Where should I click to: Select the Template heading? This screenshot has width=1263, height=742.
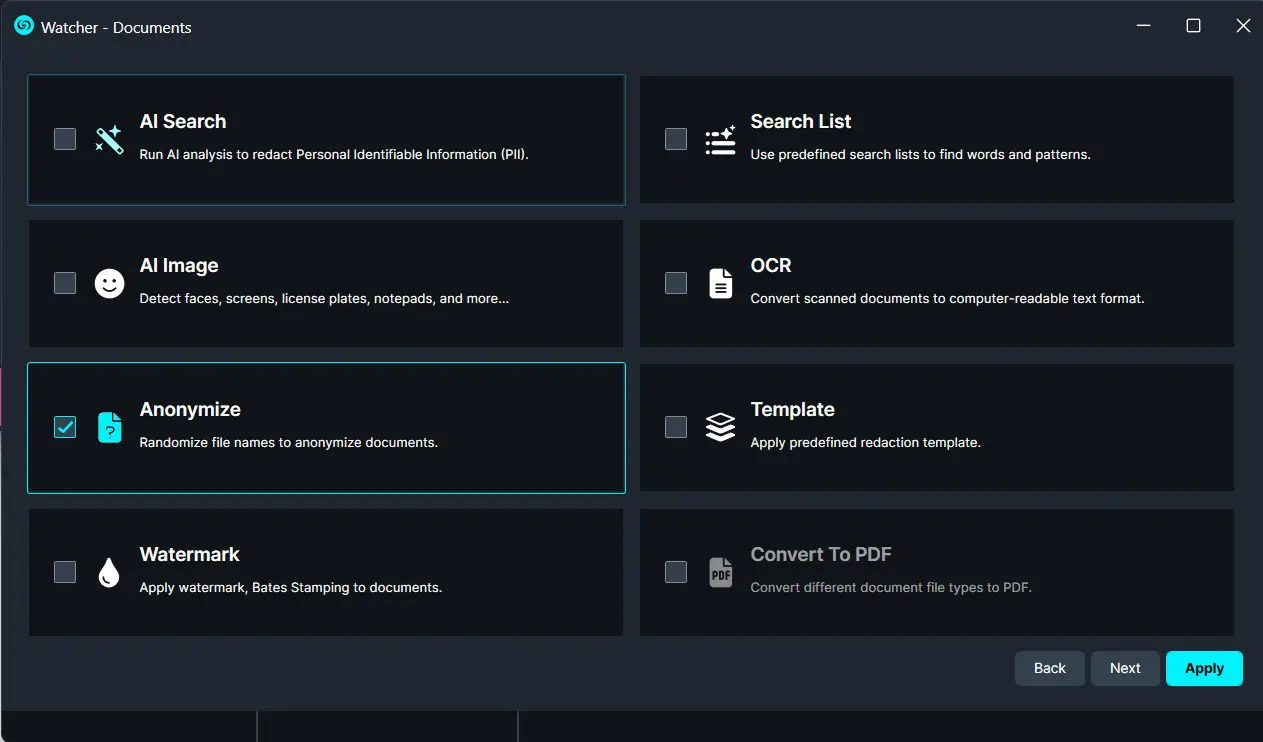pos(793,409)
